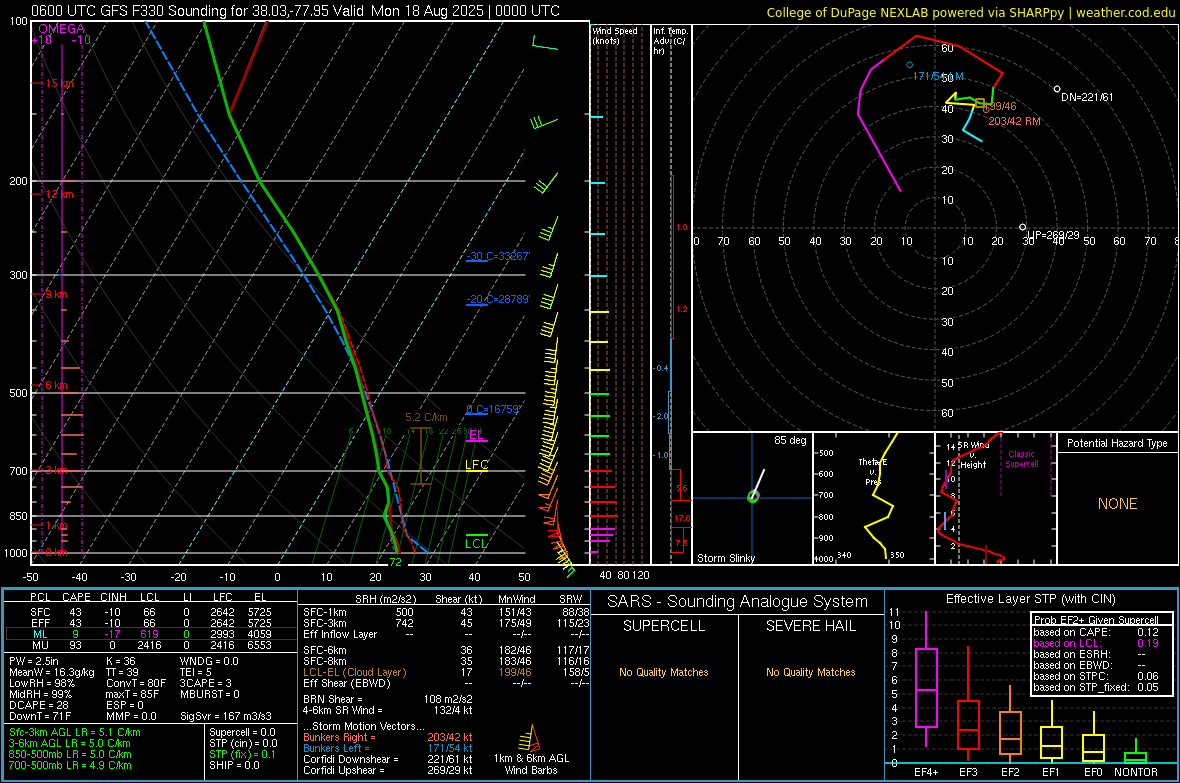Click the 5.2 C/km lapse rate label
Image resolution: width=1180 pixels, height=783 pixels.
click(x=426, y=417)
